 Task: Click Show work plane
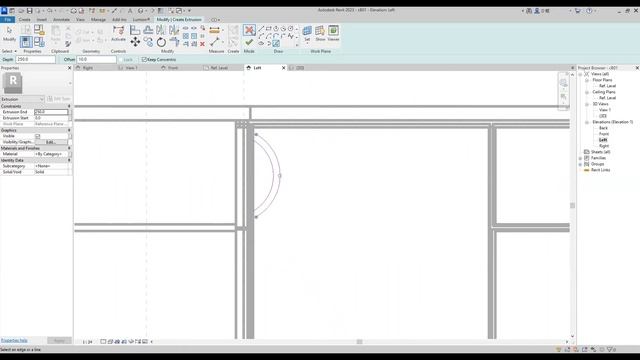point(320,33)
